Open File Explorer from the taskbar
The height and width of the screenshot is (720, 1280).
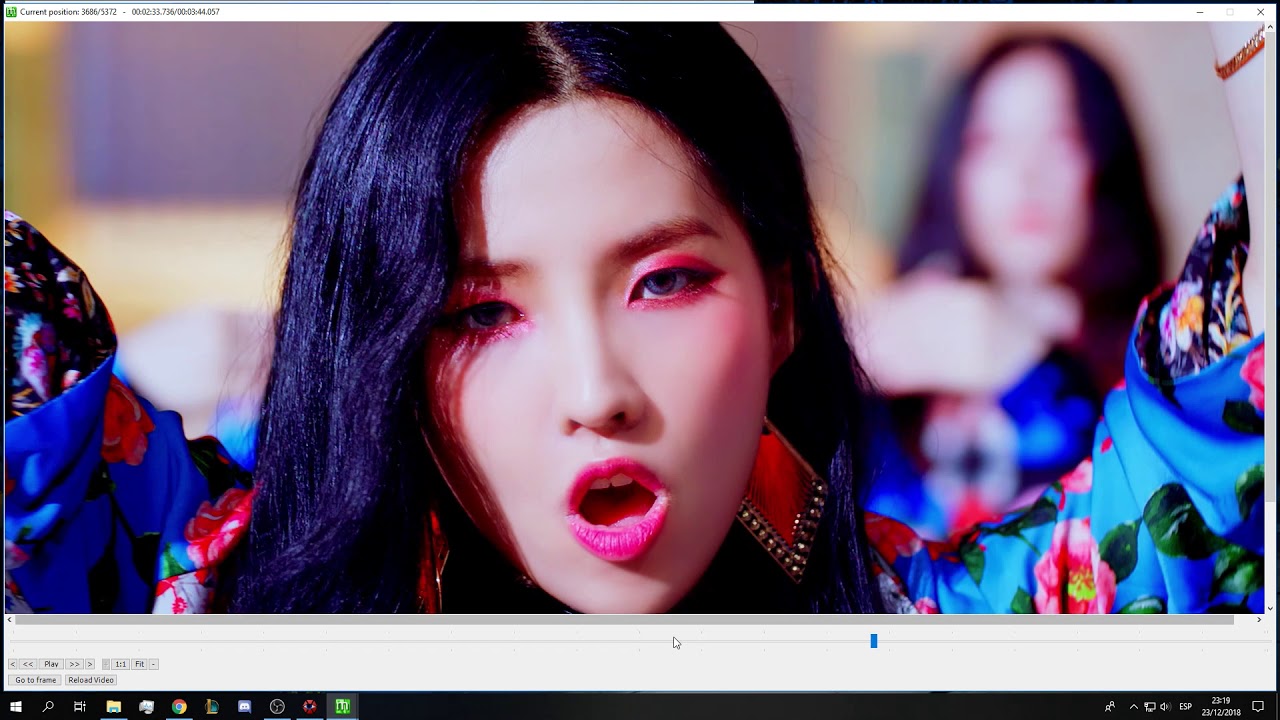coord(114,706)
